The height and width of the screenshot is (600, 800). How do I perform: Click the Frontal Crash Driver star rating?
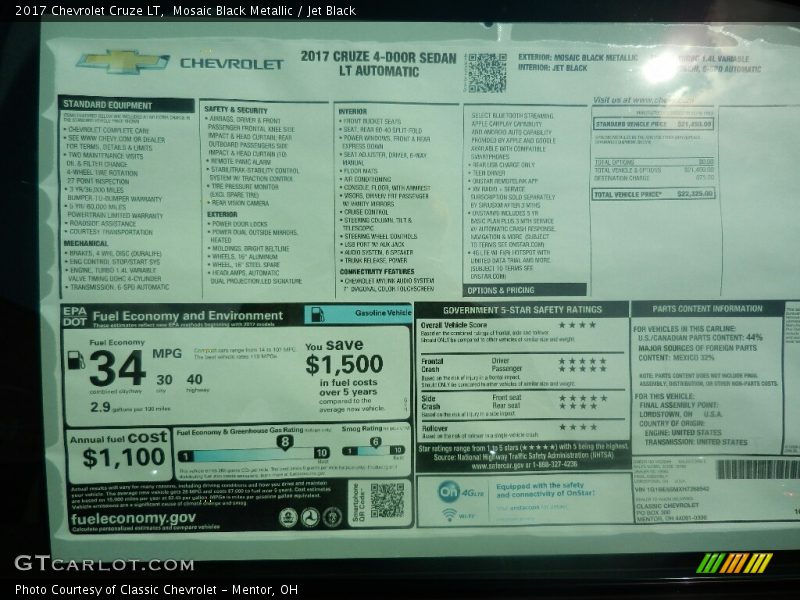(582, 361)
